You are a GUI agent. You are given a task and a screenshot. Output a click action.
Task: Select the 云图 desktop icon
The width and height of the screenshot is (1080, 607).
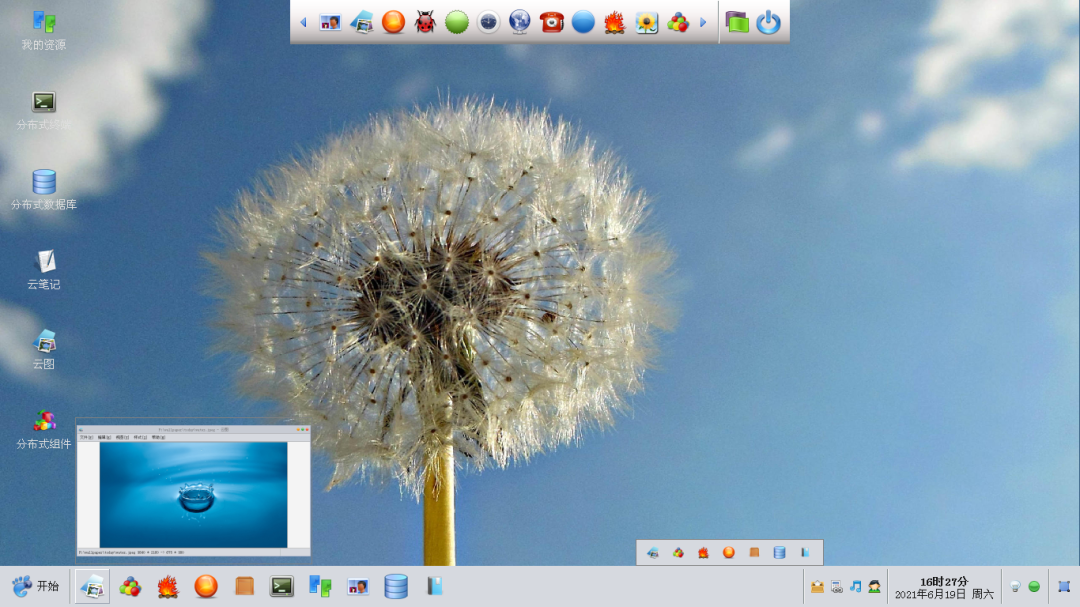(x=43, y=350)
